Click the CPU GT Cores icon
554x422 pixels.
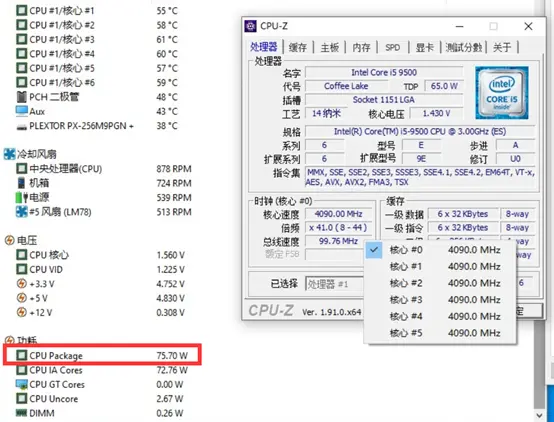coord(22,384)
